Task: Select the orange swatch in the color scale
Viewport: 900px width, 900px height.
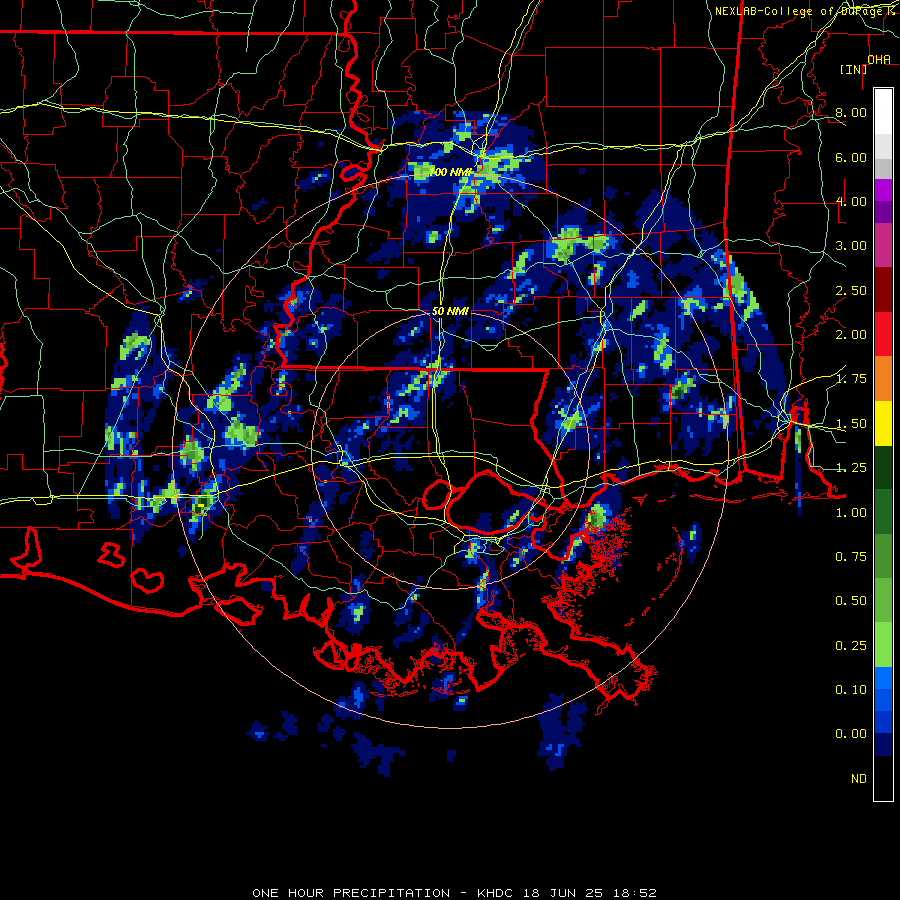Action: coord(883,379)
